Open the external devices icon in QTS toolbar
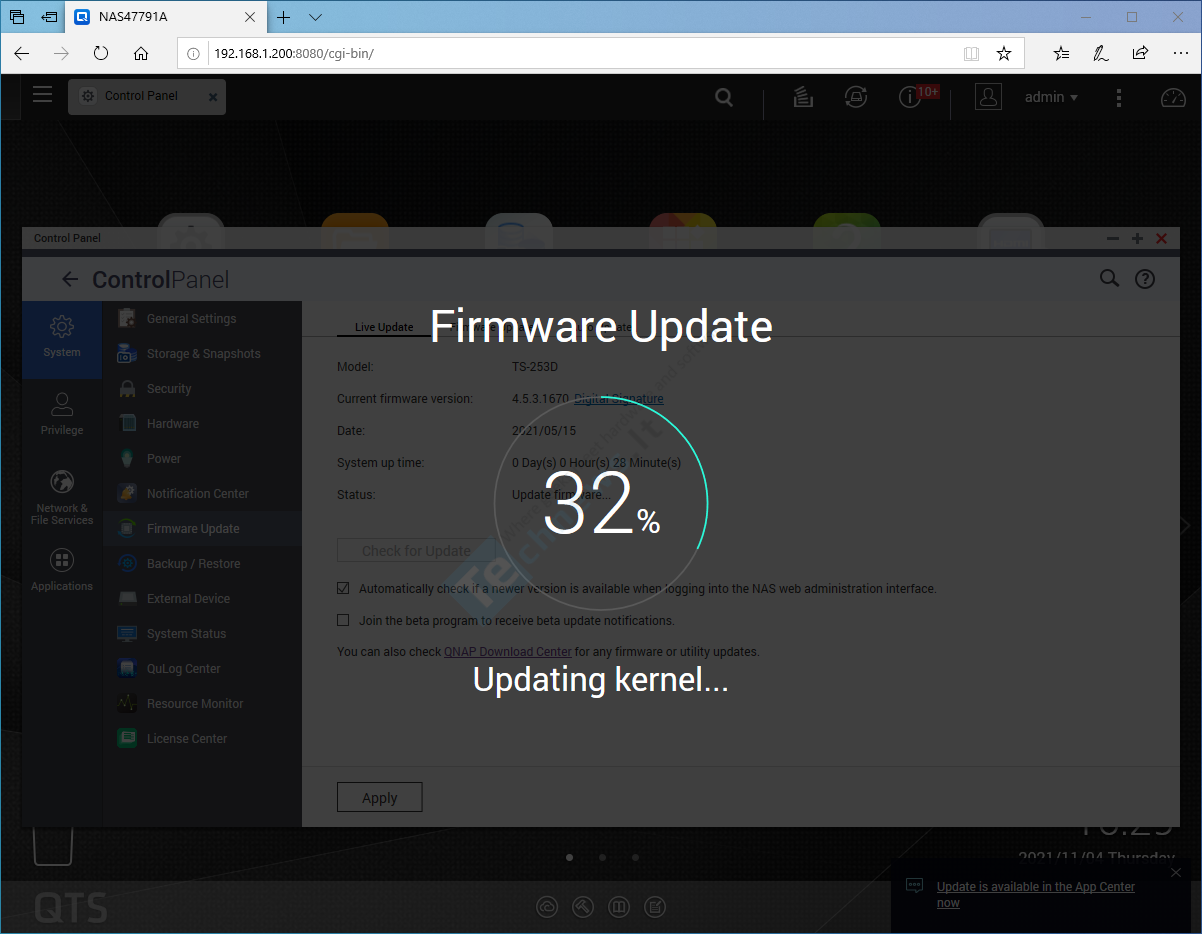The image size is (1202, 934). pyautogui.click(x=855, y=97)
